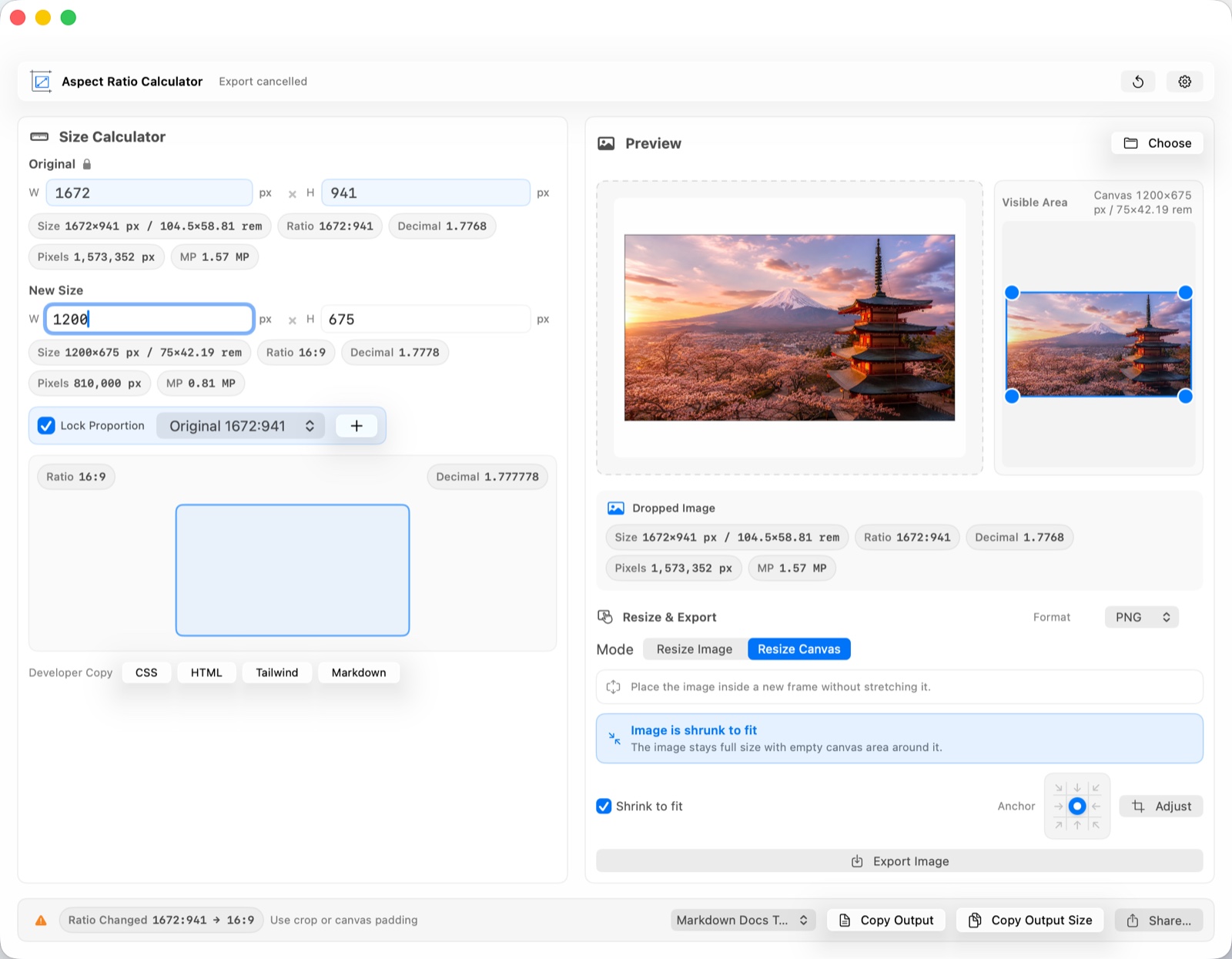
Task: Click the 'Image is shrunk to fit' notice
Action: point(899,739)
